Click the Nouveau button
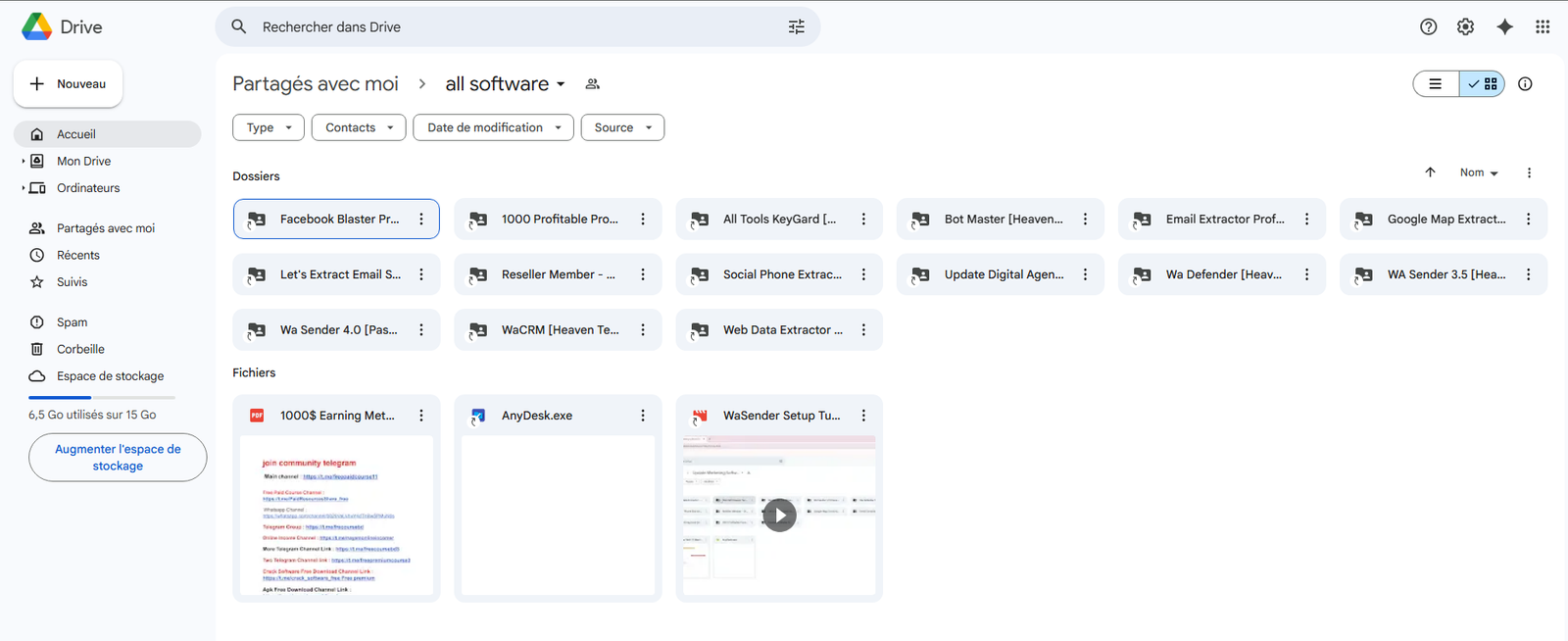Image resolution: width=1568 pixels, height=641 pixels. point(69,84)
